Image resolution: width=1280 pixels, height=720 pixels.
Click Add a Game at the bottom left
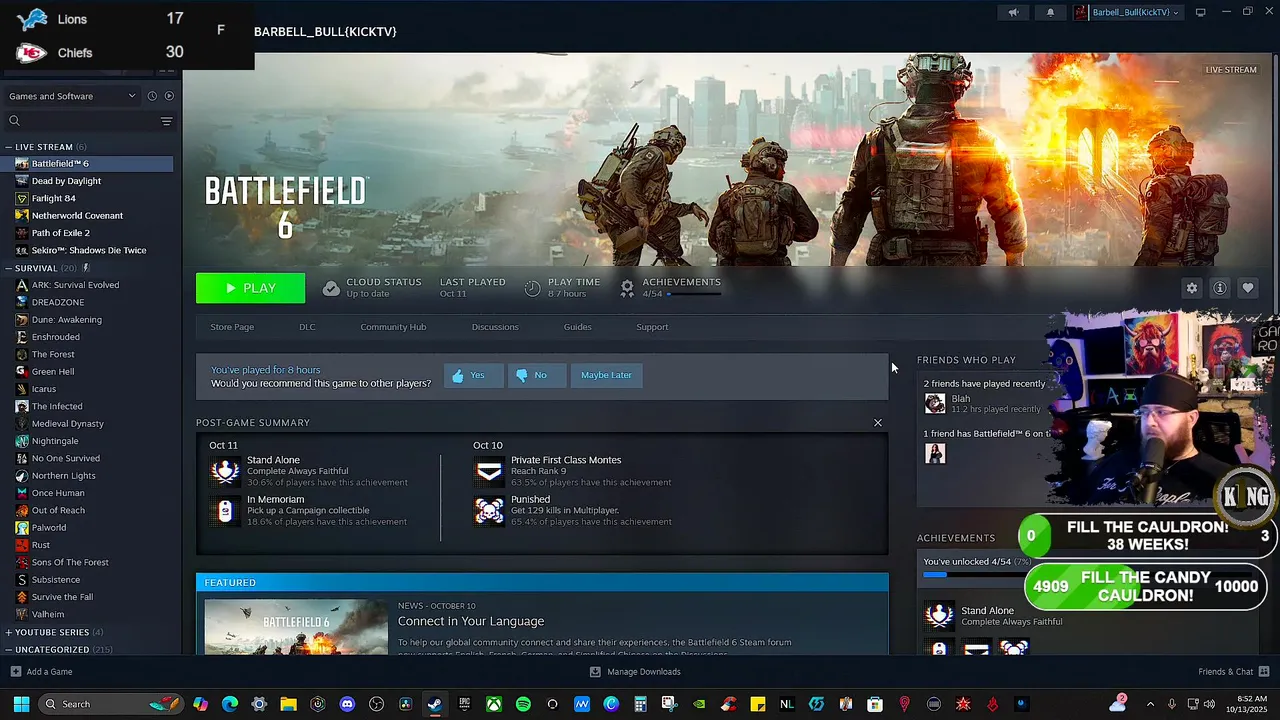tap(42, 672)
